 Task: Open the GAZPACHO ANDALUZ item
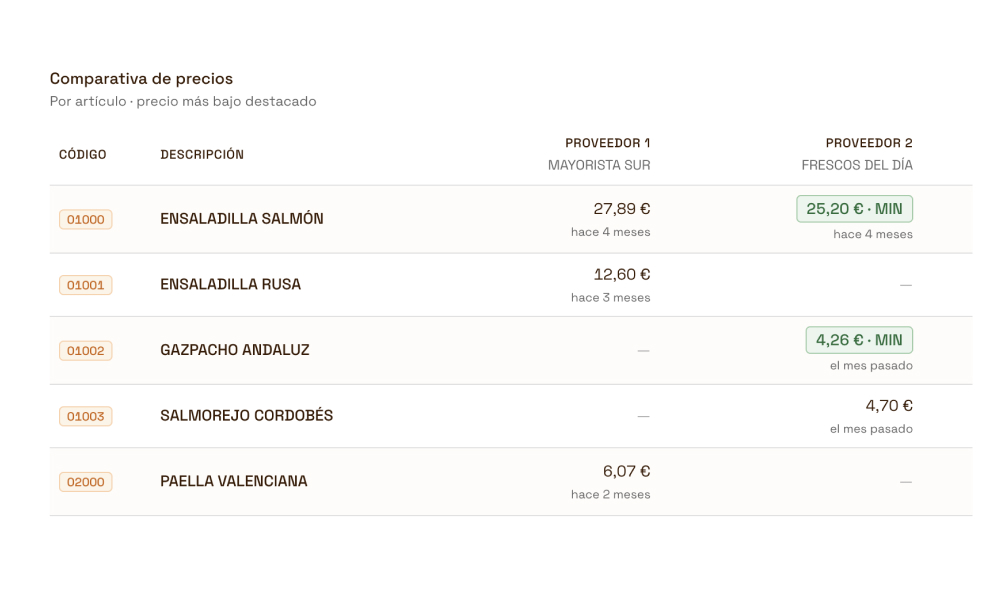(235, 350)
